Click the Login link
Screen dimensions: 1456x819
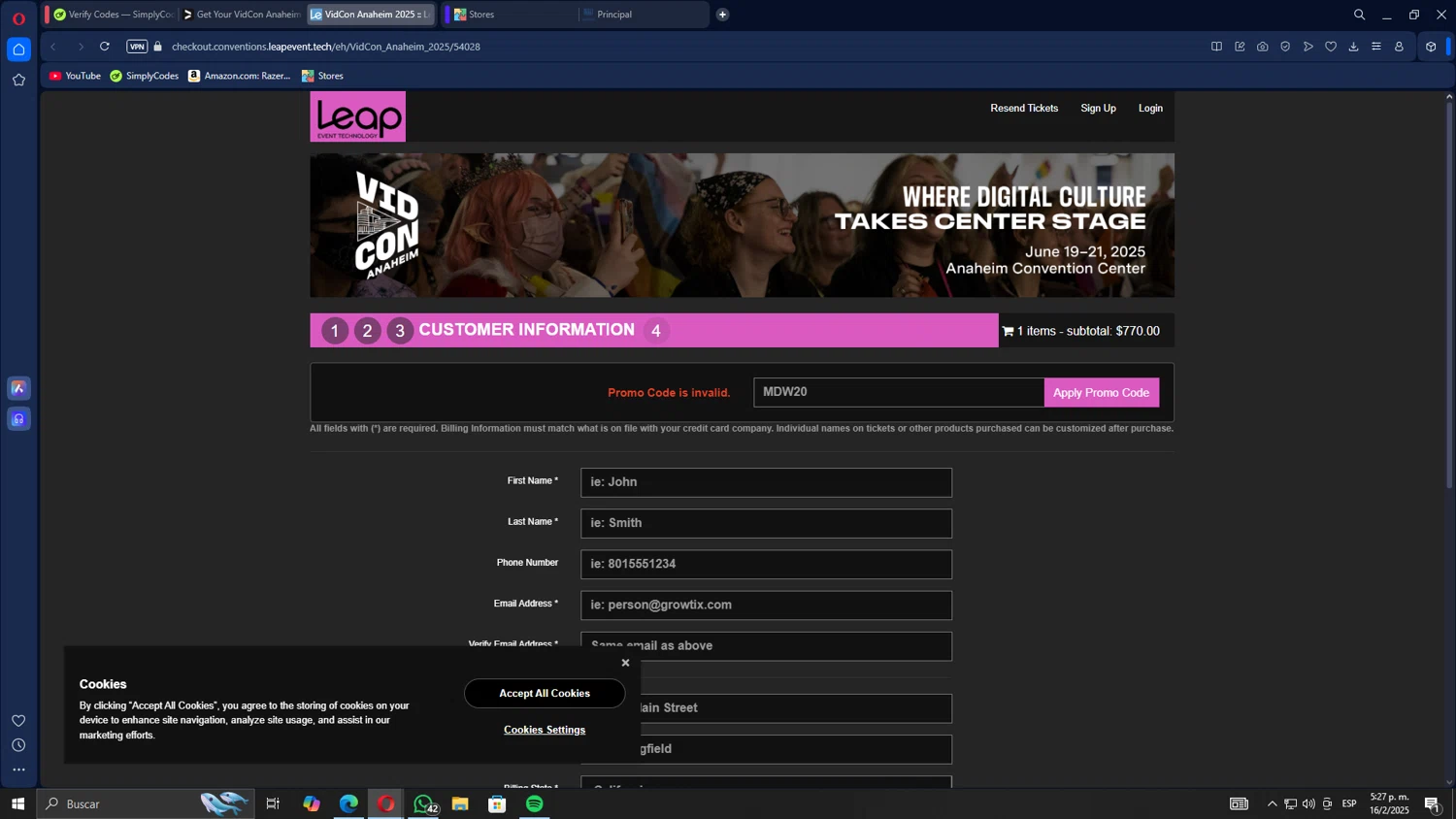tap(1150, 108)
